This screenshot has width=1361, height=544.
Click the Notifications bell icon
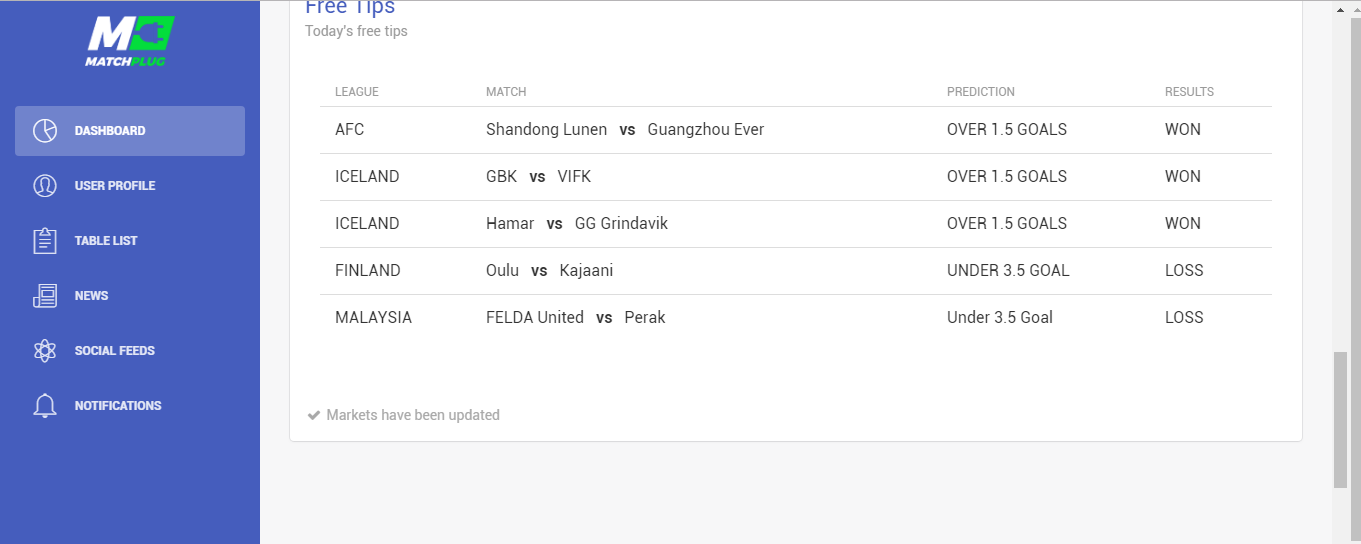click(44, 406)
